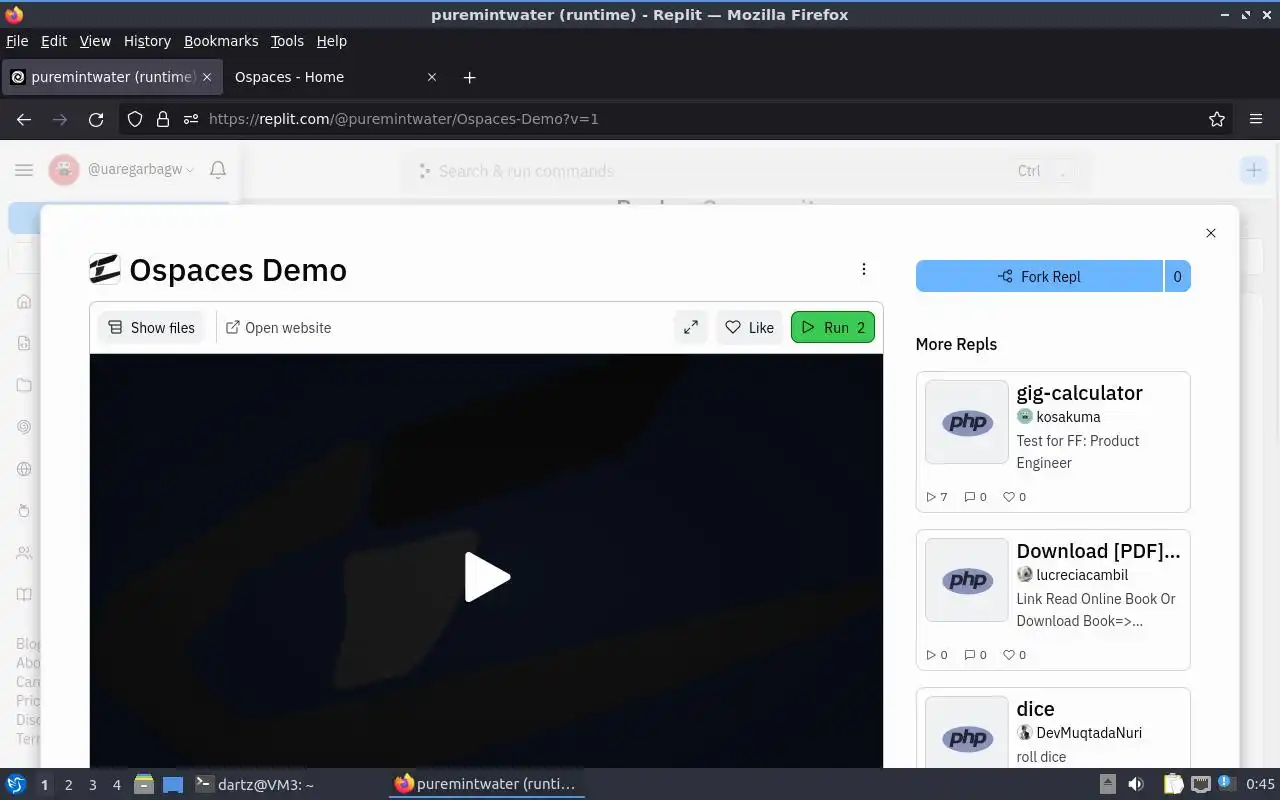
Task: Open the Bookmarks menu
Action: [x=221, y=41]
